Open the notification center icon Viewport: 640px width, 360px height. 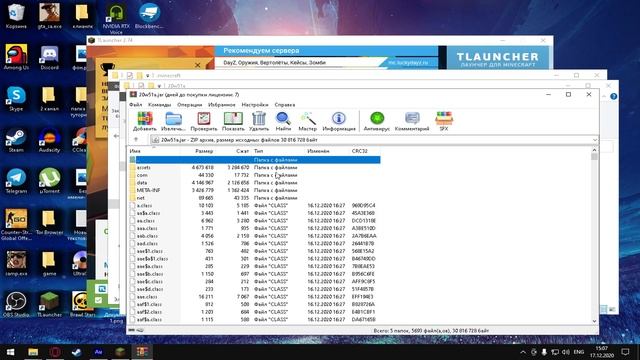[x=625, y=352]
